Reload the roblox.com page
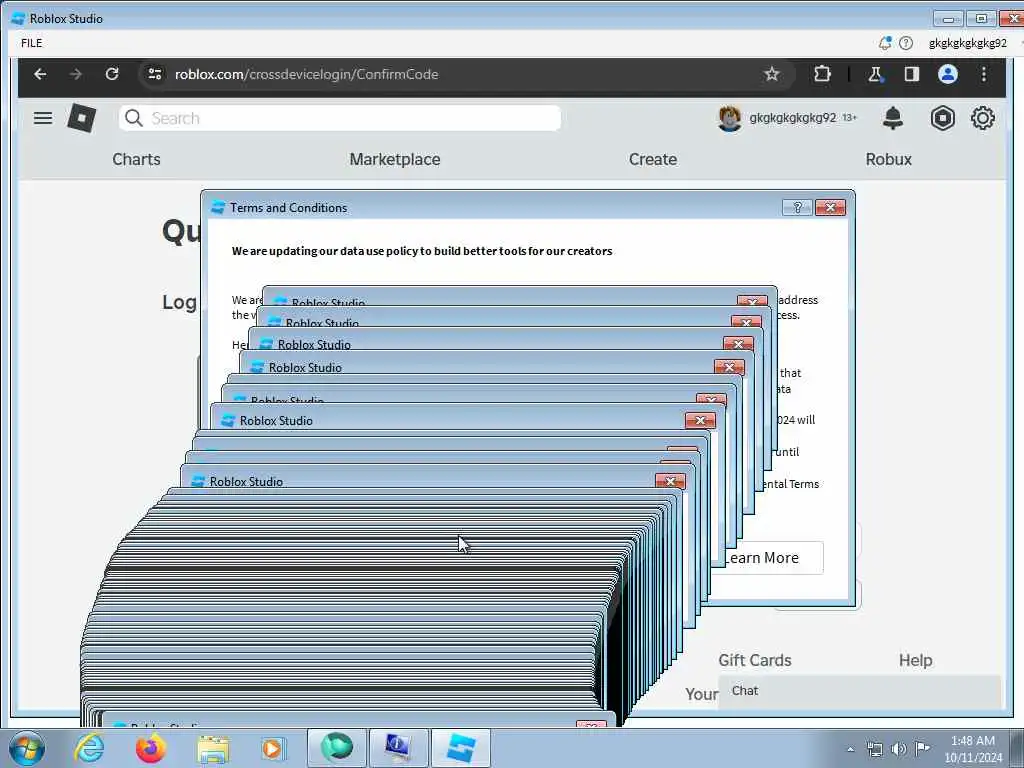 click(112, 74)
